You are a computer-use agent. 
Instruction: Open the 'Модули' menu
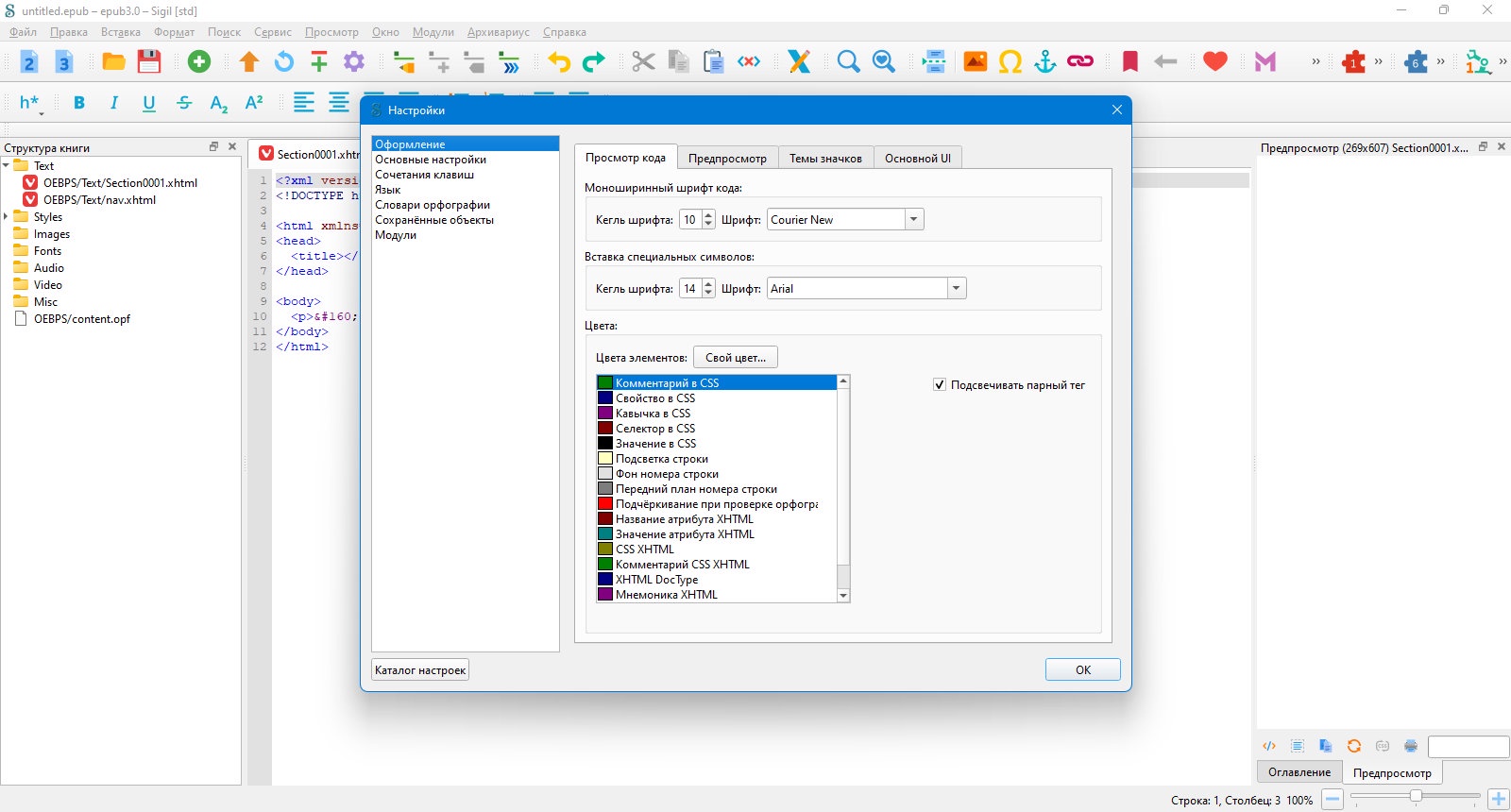pos(433,32)
